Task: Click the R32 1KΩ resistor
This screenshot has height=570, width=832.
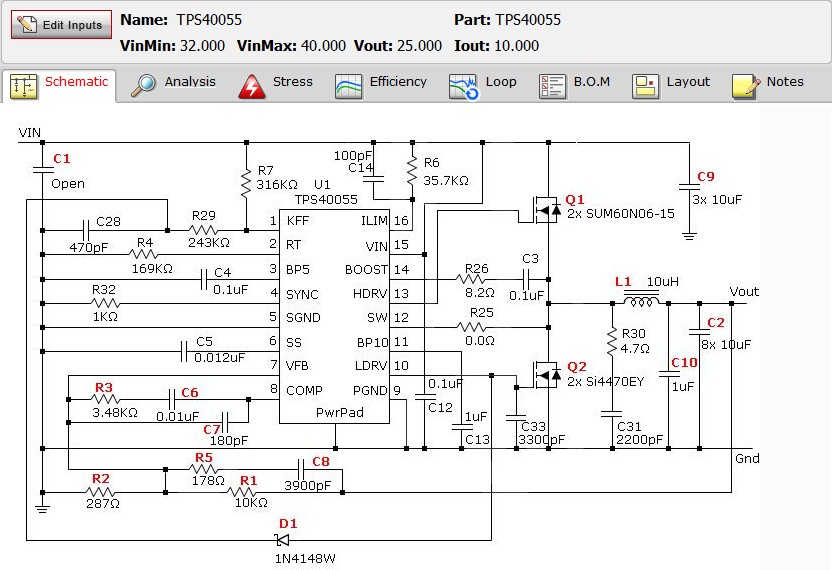Action: pos(105,304)
